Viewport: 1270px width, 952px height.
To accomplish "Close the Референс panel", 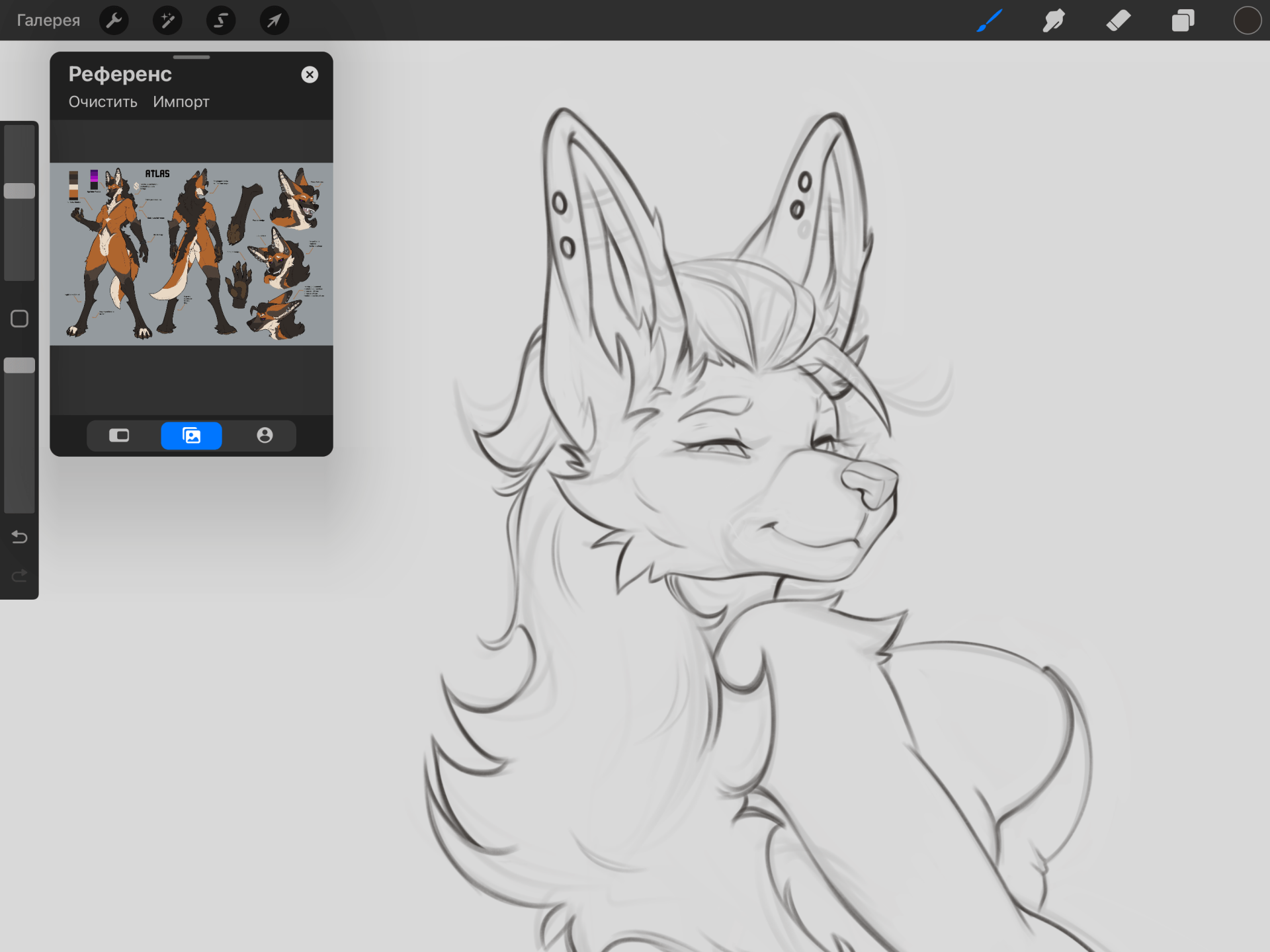I will click(310, 75).
